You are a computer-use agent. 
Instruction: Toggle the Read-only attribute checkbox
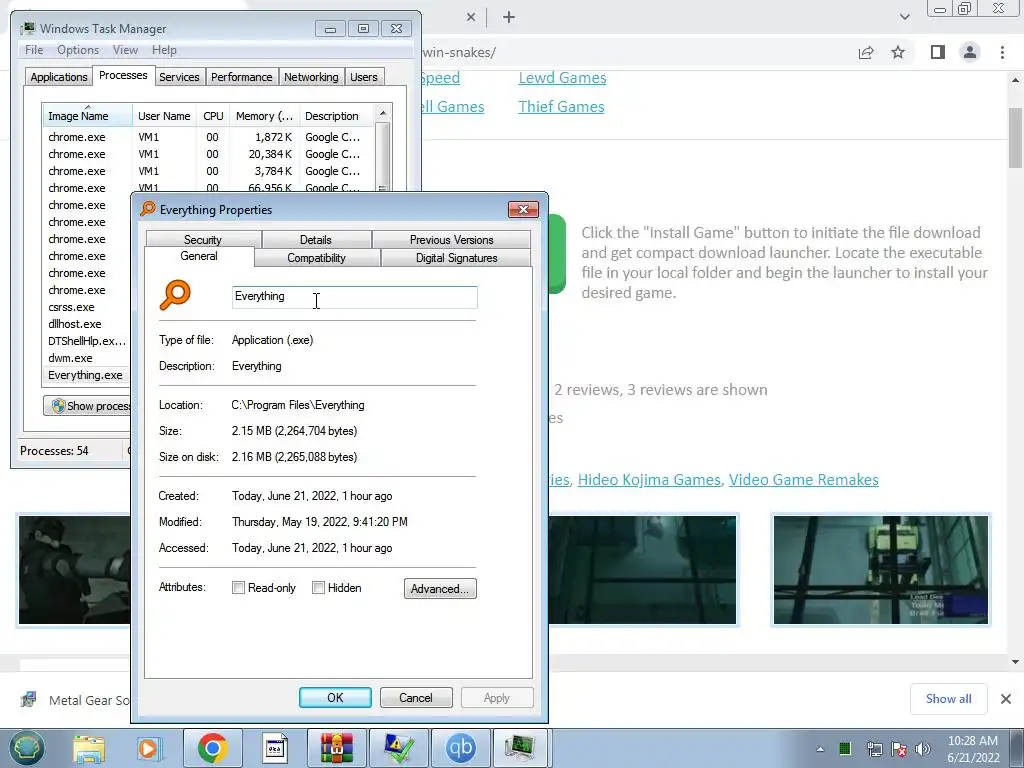point(238,588)
